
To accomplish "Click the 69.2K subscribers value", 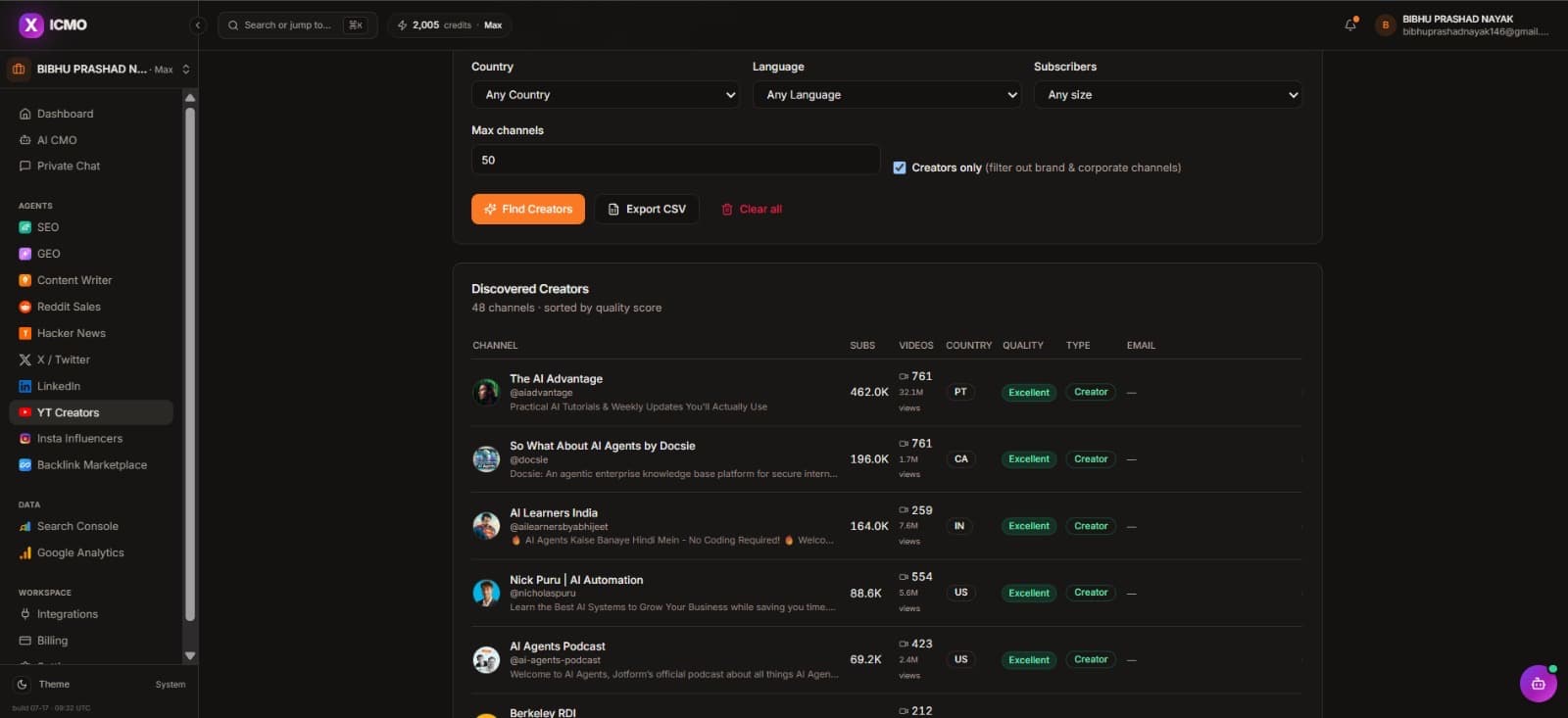I will 865,660.
